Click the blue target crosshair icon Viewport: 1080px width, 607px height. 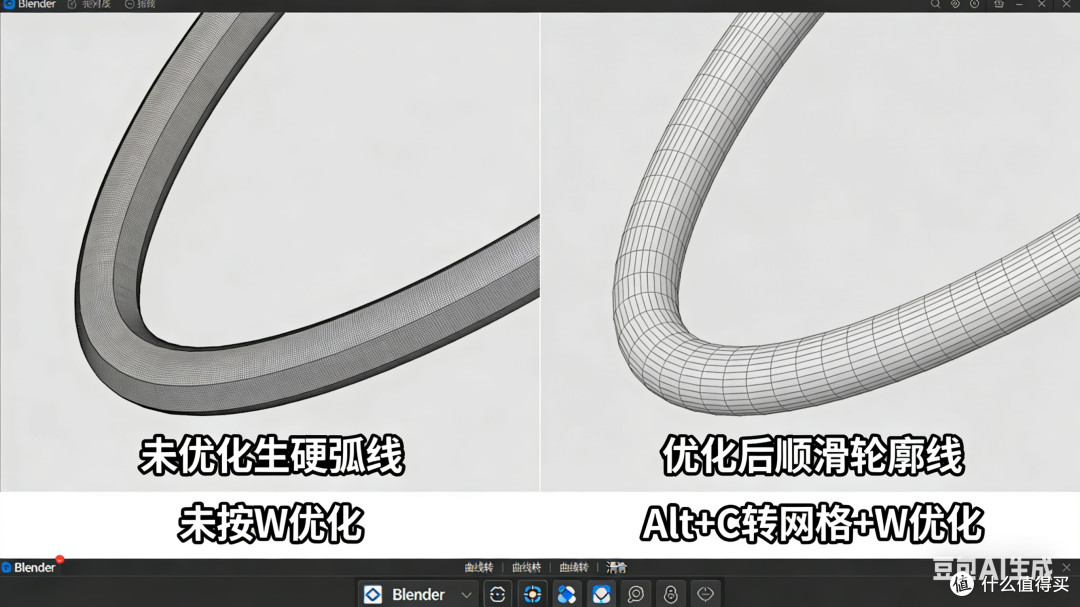[x=532, y=594]
